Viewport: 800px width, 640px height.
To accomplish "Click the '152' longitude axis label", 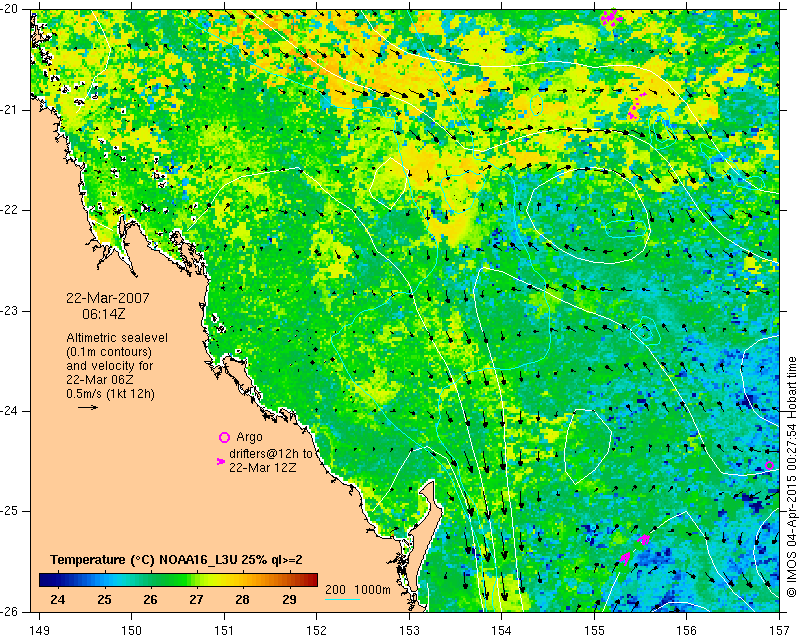I will [x=317, y=631].
